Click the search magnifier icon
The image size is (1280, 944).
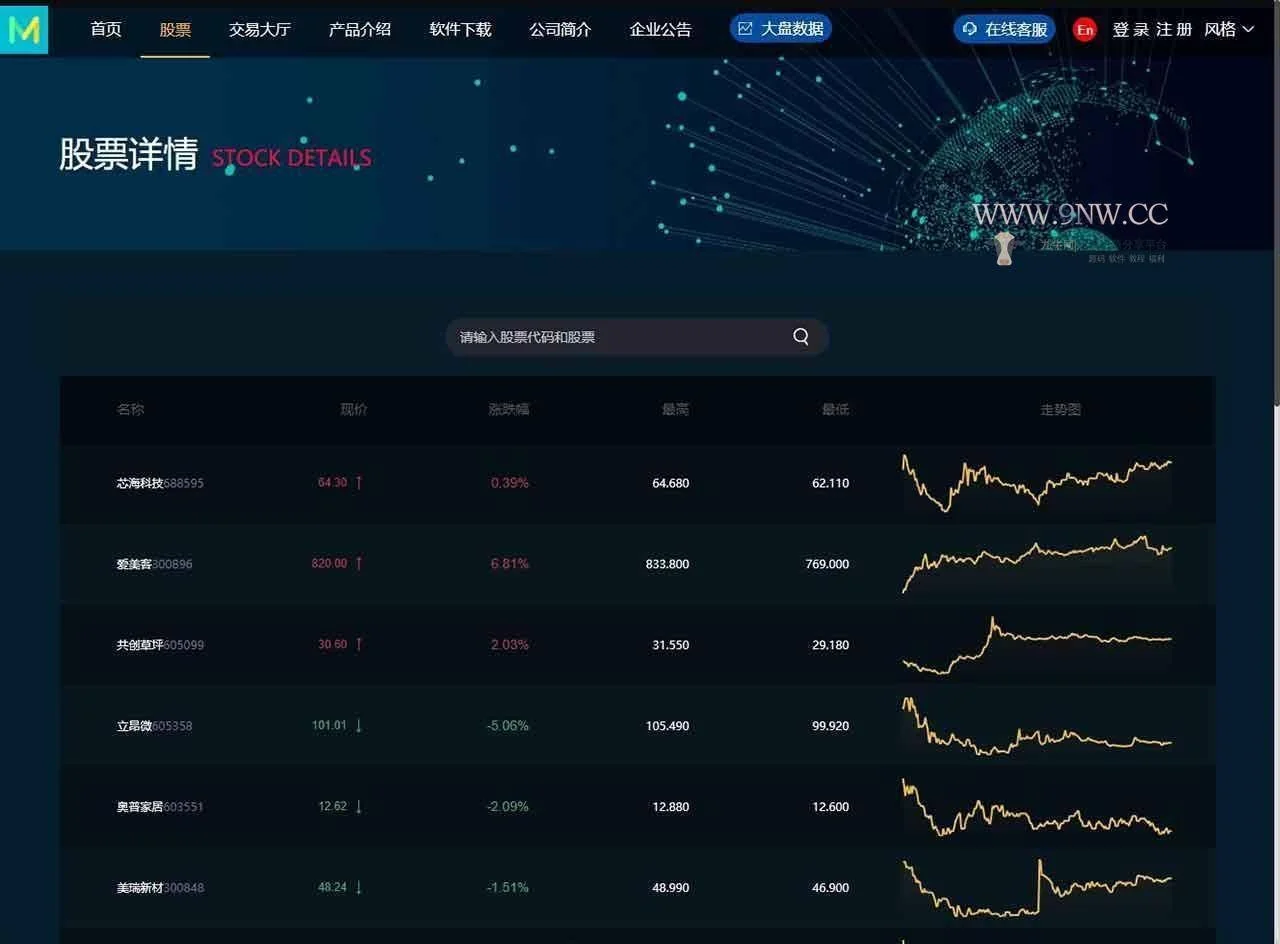[800, 337]
